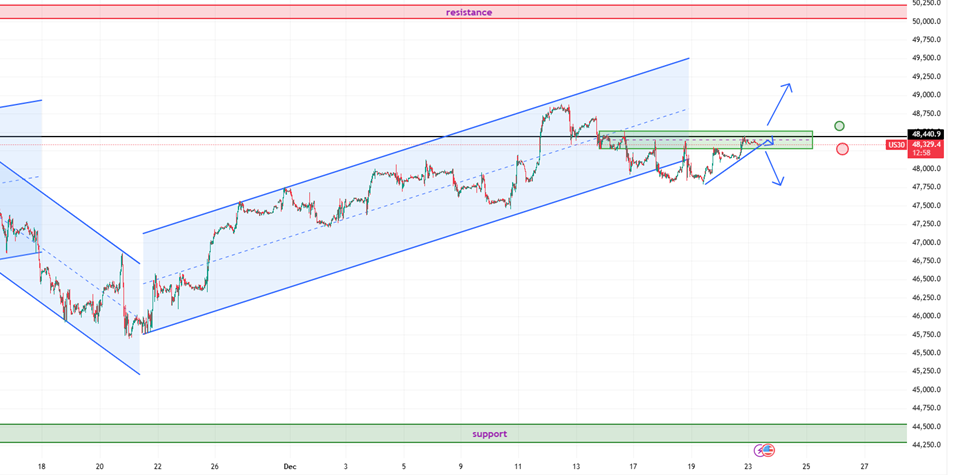Click 46,000.0 on the price scale

[x=928, y=316]
